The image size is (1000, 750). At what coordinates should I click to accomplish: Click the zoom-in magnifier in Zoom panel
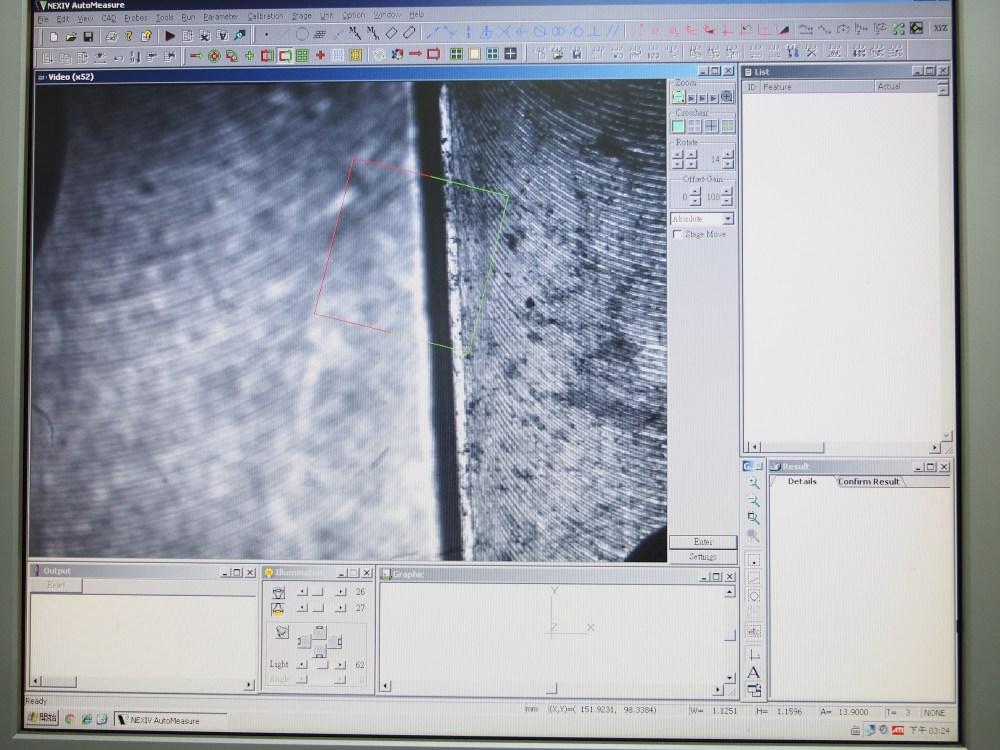(727, 97)
